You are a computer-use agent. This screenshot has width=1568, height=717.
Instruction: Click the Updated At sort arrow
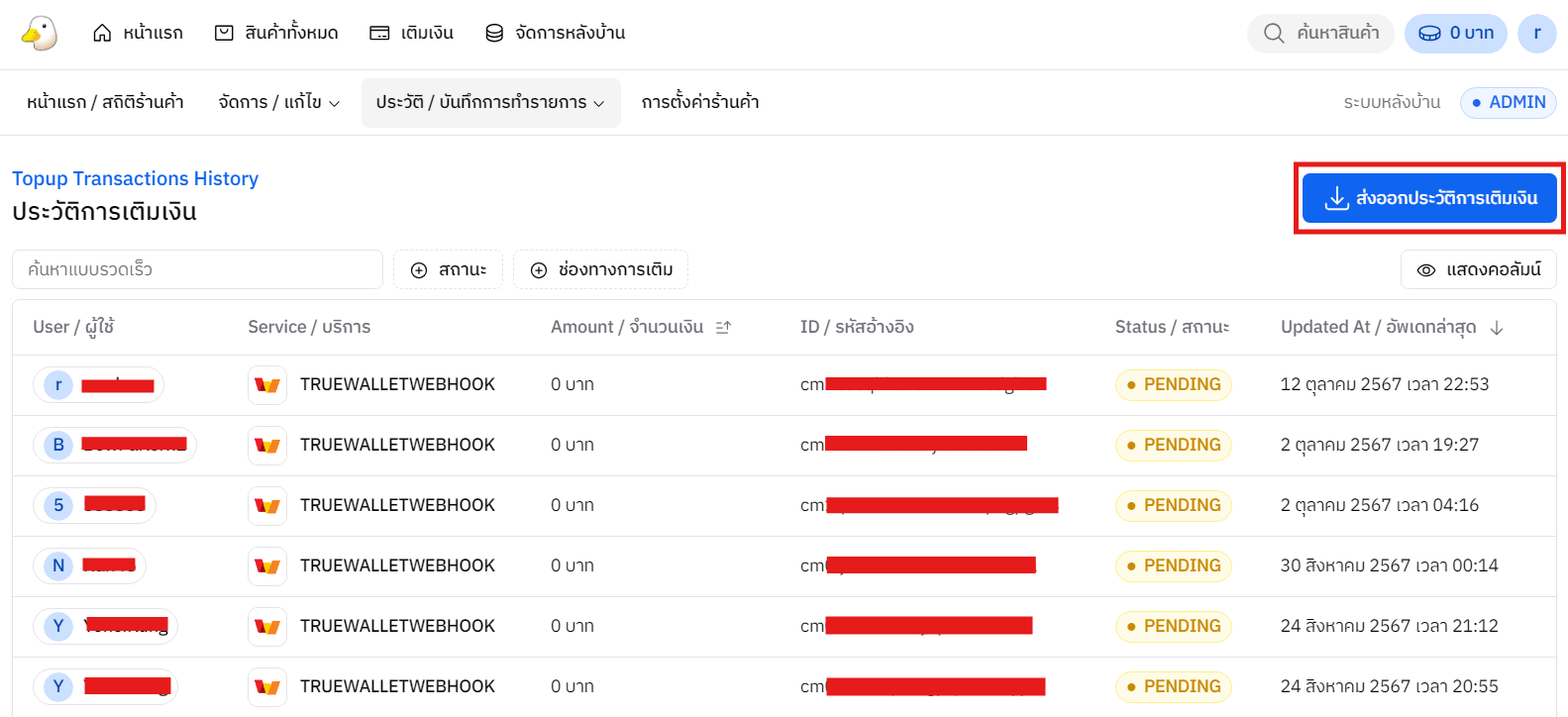click(1497, 328)
